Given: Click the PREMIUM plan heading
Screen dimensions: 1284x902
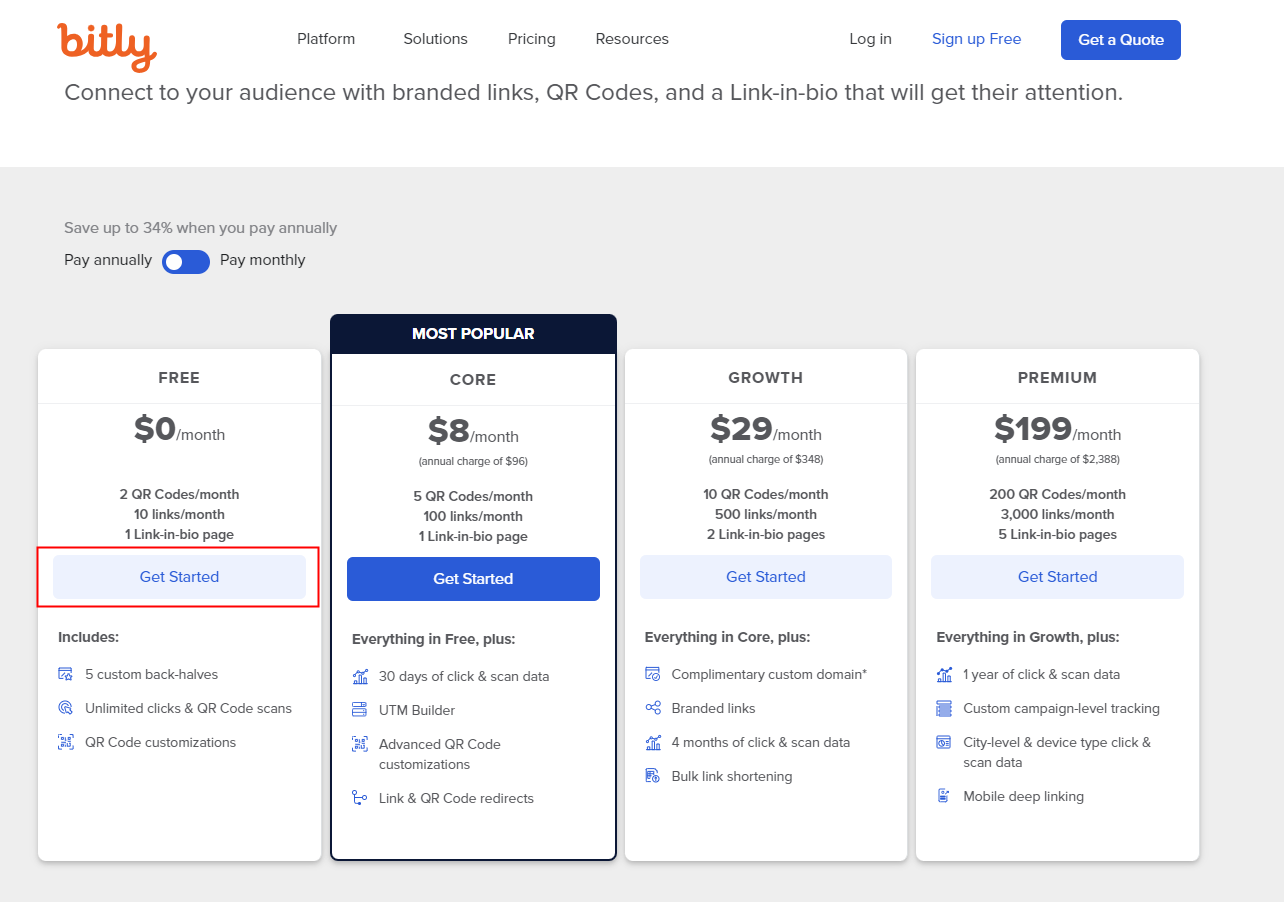Looking at the screenshot, I should click(x=1057, y=378).
